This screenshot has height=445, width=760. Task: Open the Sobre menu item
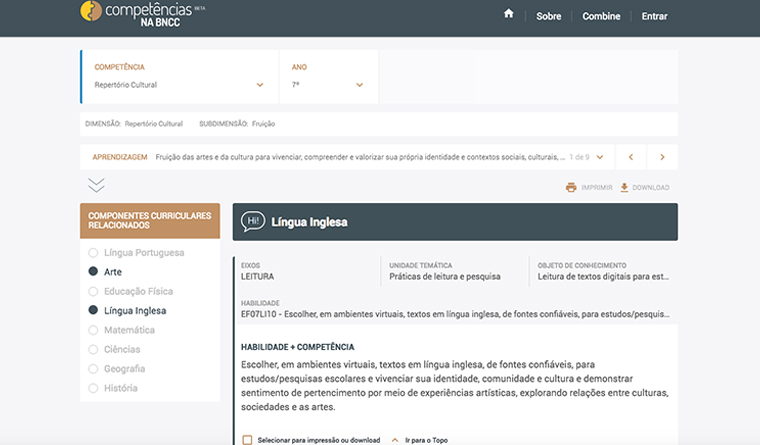548,16
